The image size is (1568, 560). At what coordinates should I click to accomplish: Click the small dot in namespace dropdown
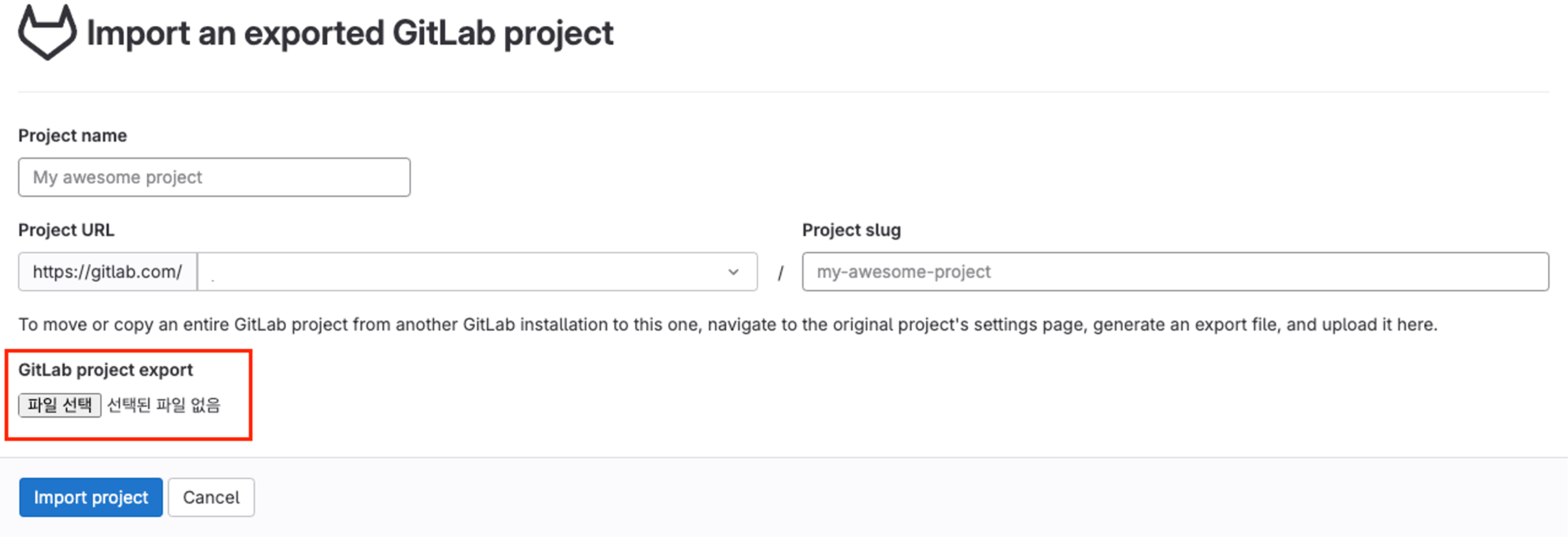point(213,280)
